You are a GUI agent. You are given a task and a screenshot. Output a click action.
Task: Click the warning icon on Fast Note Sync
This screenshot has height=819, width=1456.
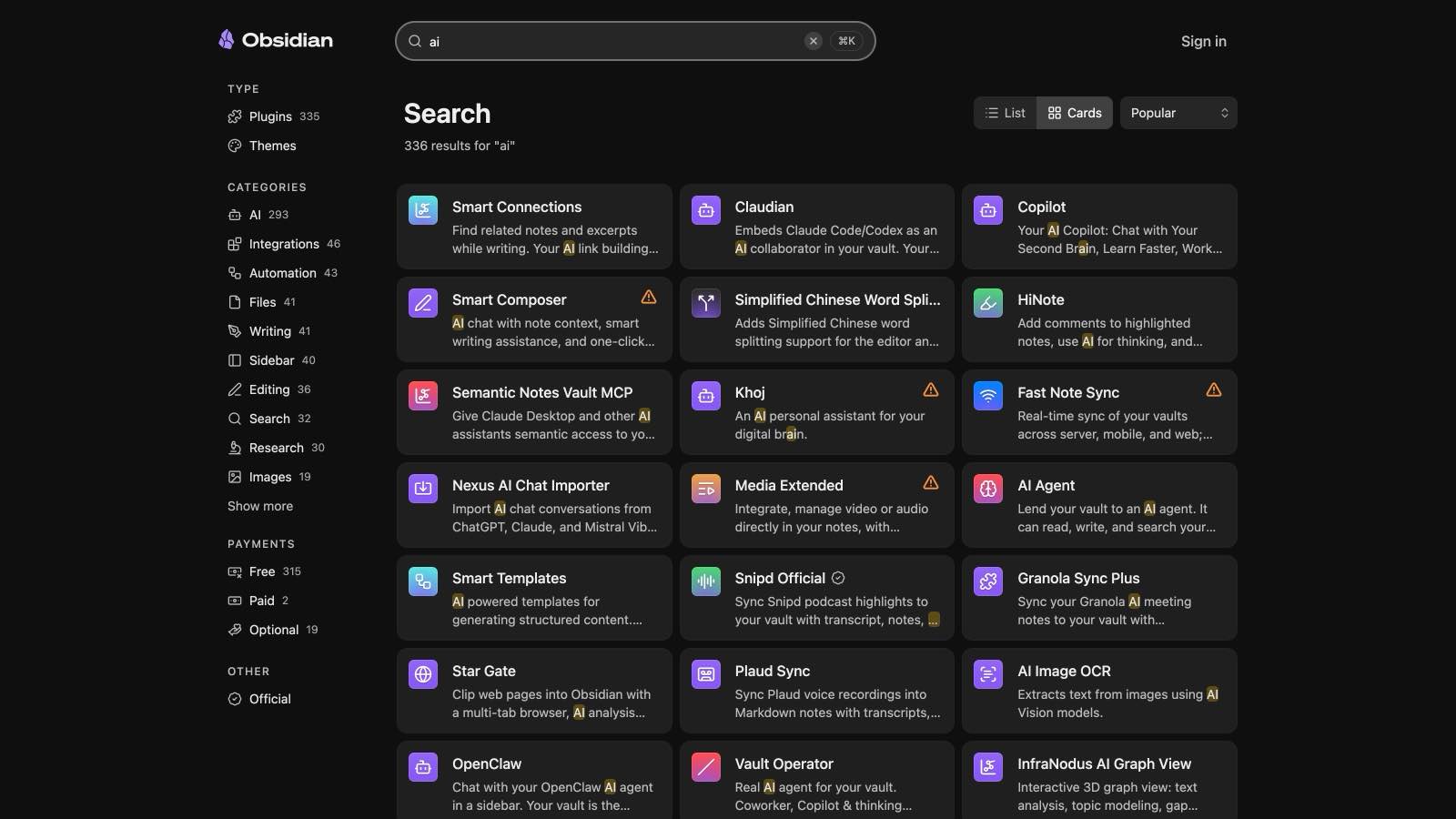coord(1214,389)
